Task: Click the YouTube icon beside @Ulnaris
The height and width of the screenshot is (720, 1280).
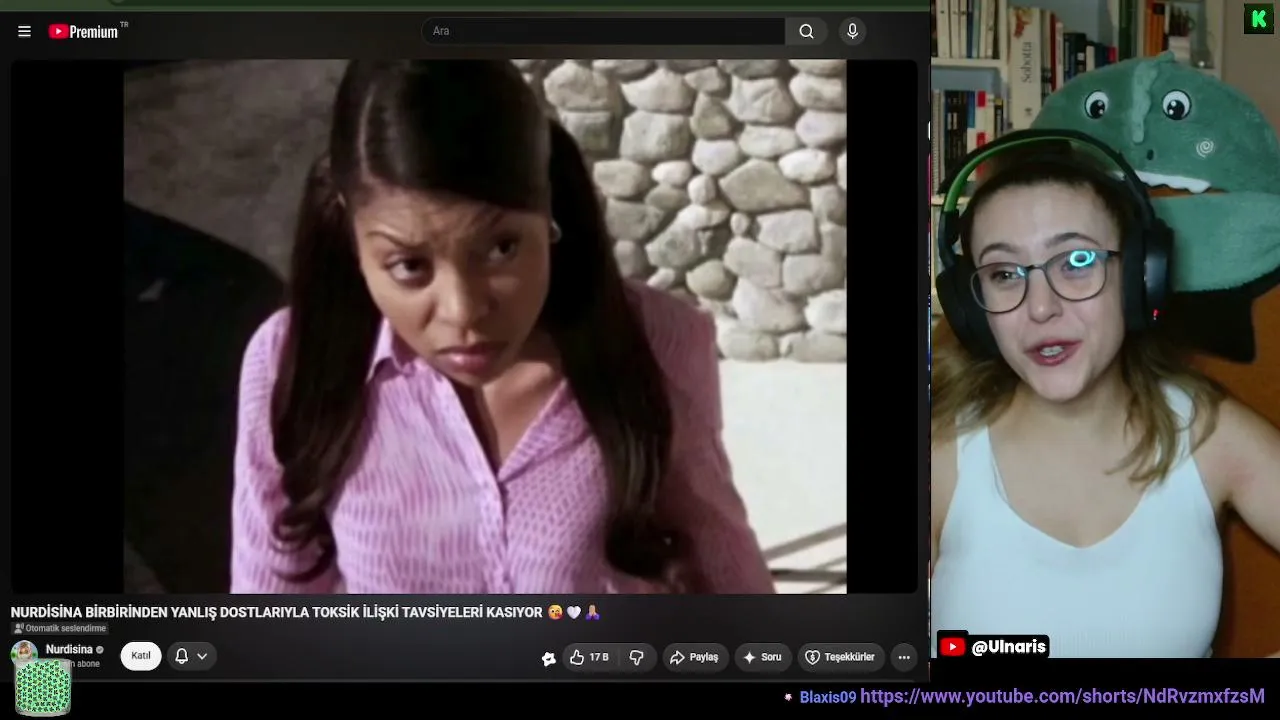Action: click(x=952, y=647)
